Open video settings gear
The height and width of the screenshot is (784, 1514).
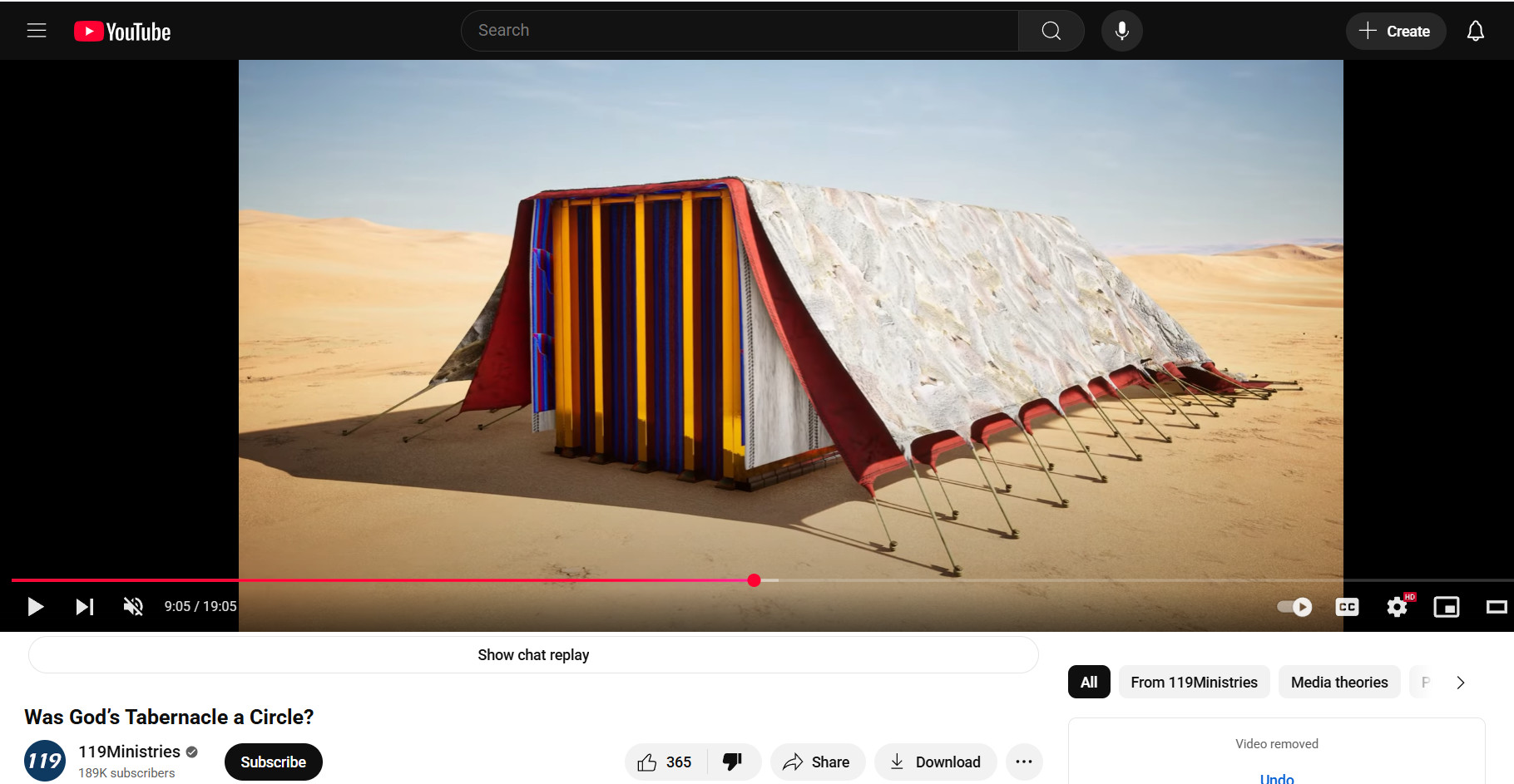(x=1397, y=607)
